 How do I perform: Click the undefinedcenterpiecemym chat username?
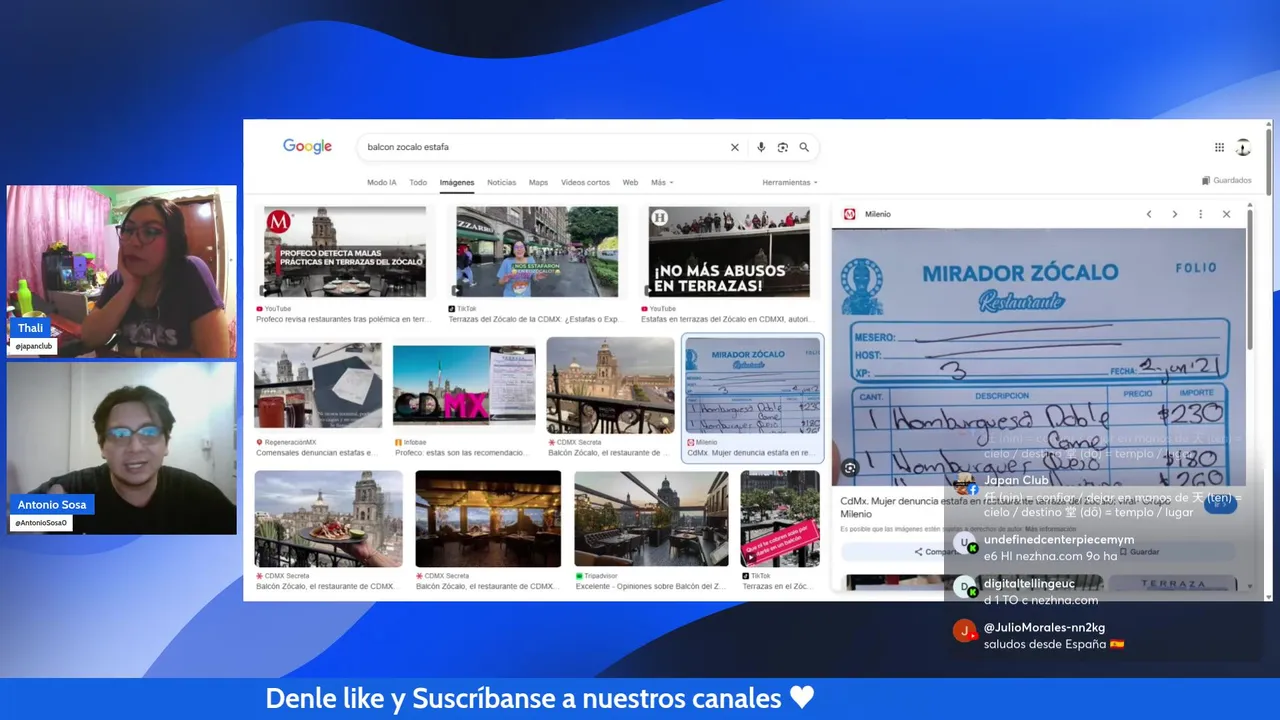[1059, 539]
